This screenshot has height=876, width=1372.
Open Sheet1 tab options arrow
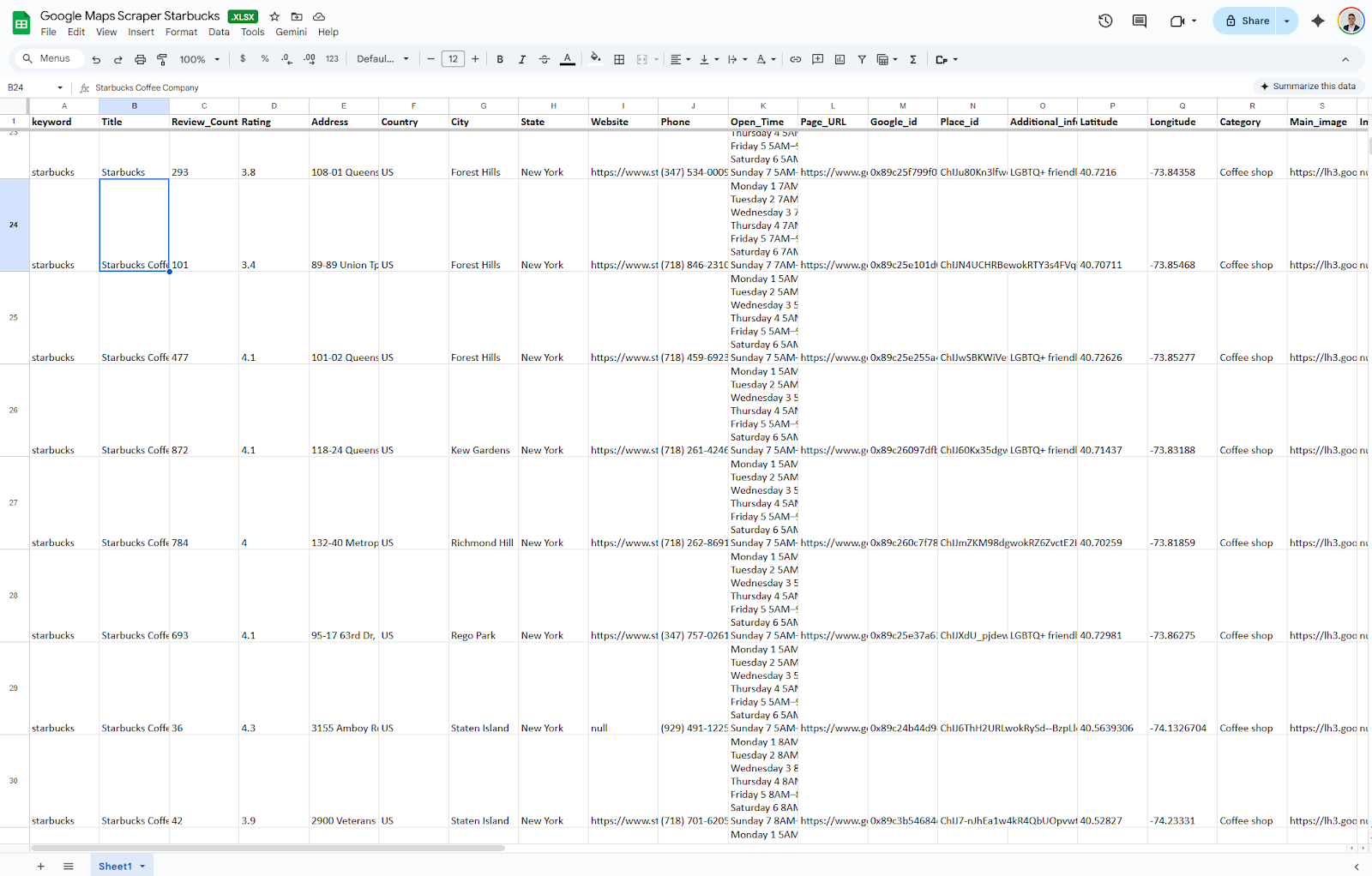[143, 867]
